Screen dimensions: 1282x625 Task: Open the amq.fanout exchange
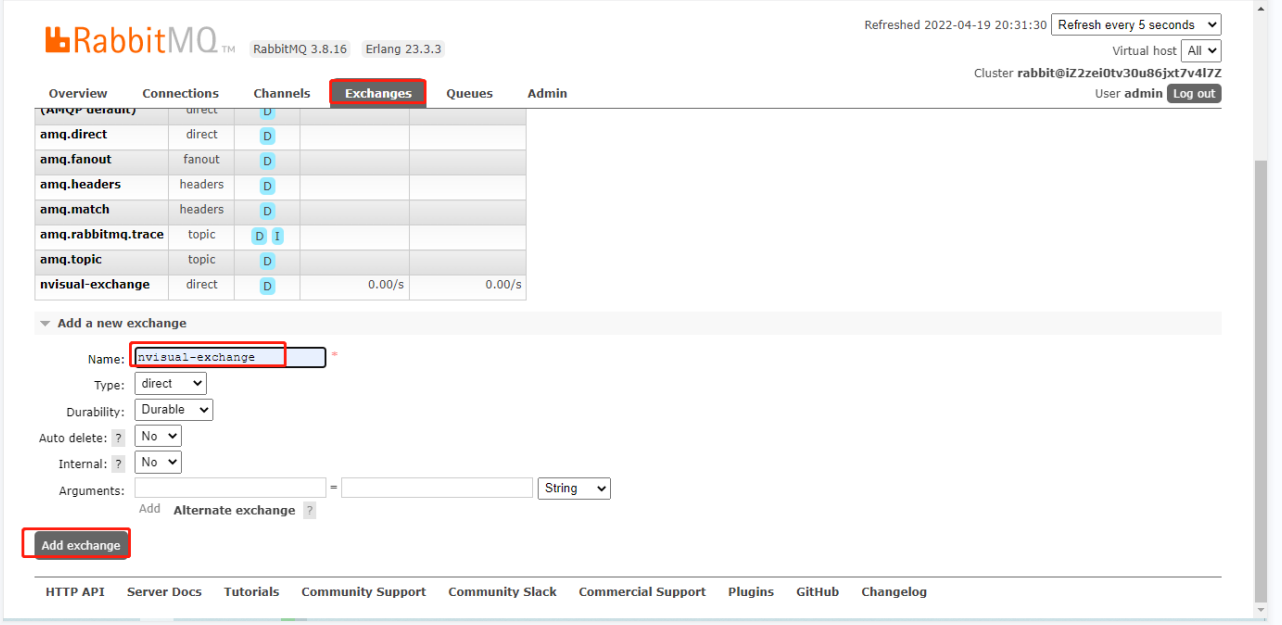[x=76, y=159]
